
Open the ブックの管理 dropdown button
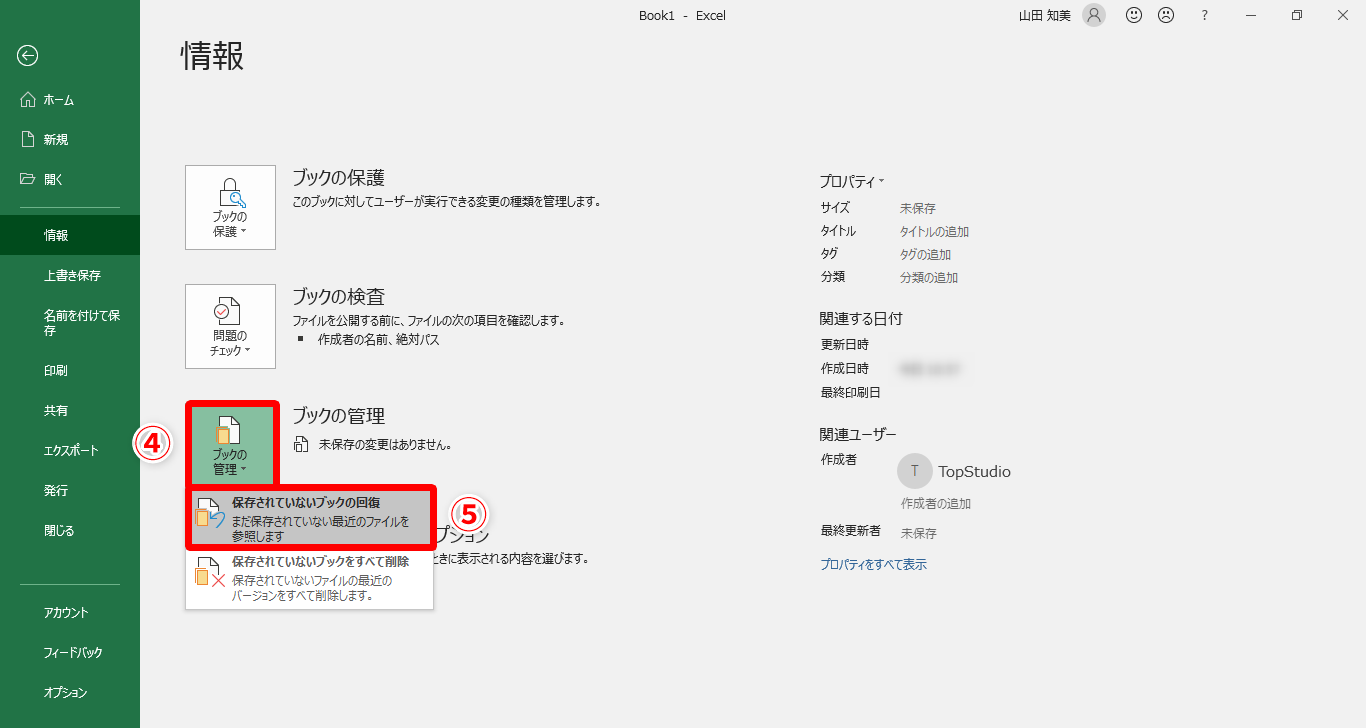click(x=230, y=445)
